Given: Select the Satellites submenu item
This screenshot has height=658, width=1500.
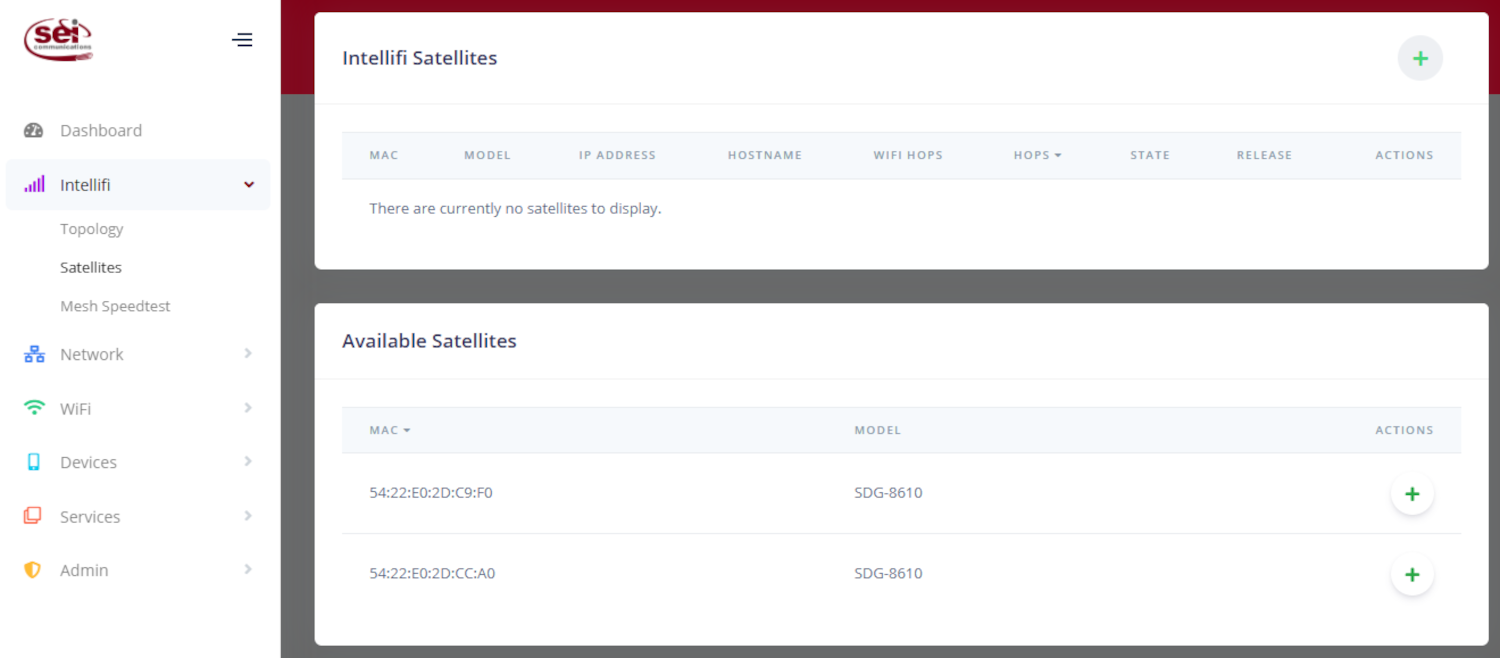Looking at the screenshot, I should point(91,268).
